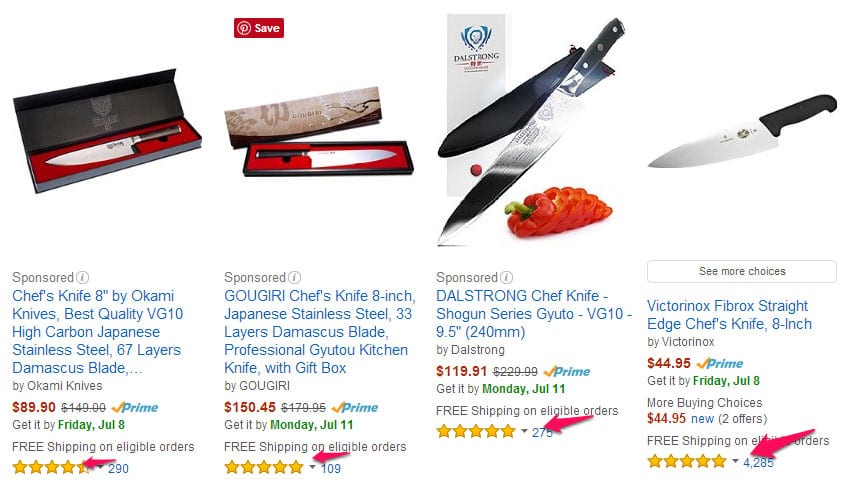Click the Victorinox knife product image
Screen dimensions: 850x484
coord(742,131)
